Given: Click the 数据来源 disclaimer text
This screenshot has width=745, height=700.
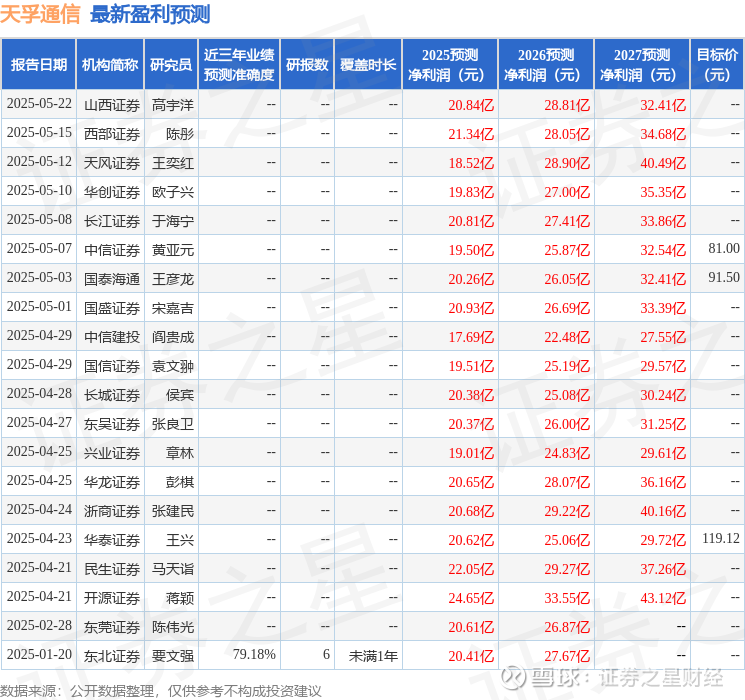Looking at the screenshot, I should click(x=161, y=690).
